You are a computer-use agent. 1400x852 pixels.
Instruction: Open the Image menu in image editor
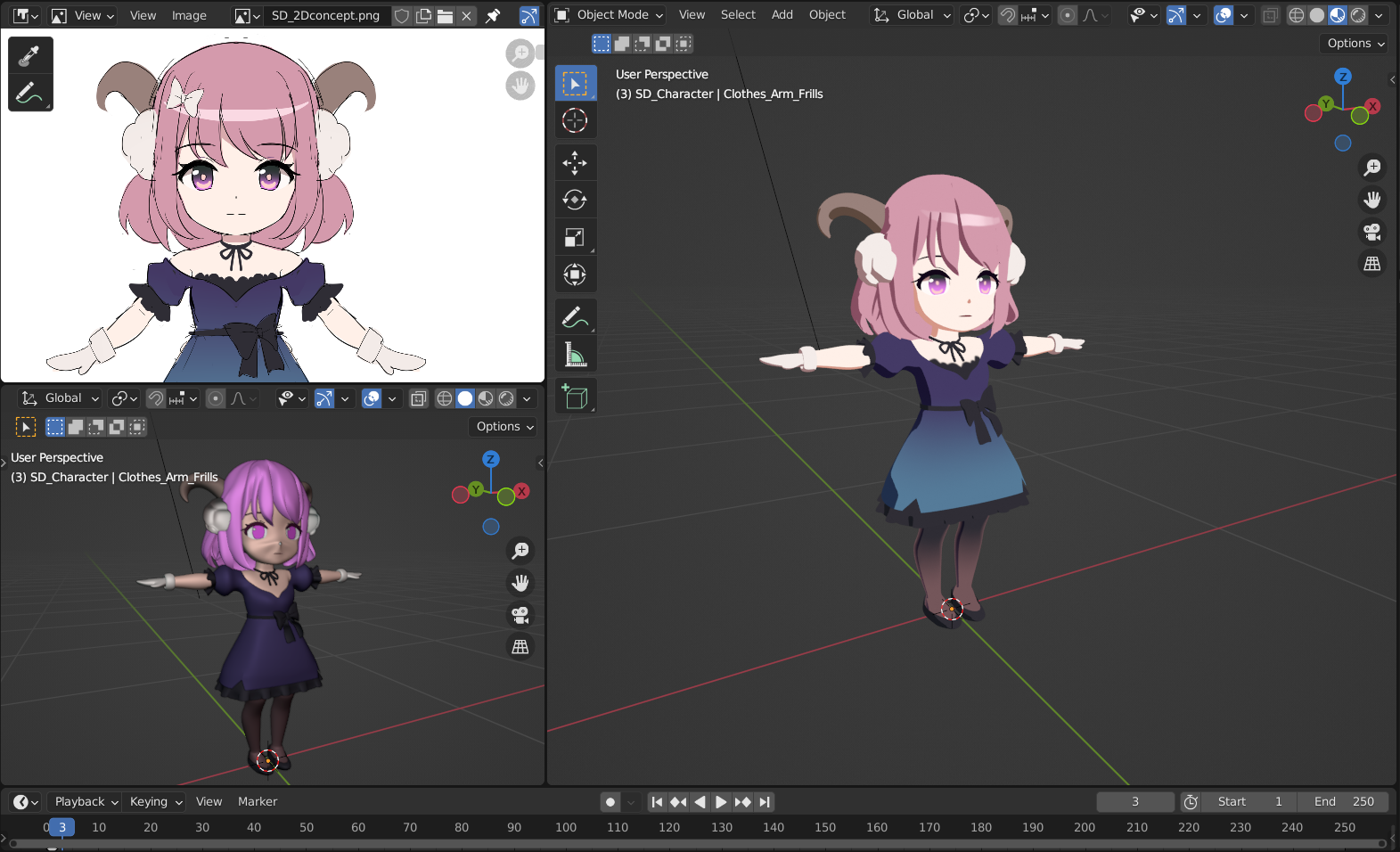pos(189,15)
